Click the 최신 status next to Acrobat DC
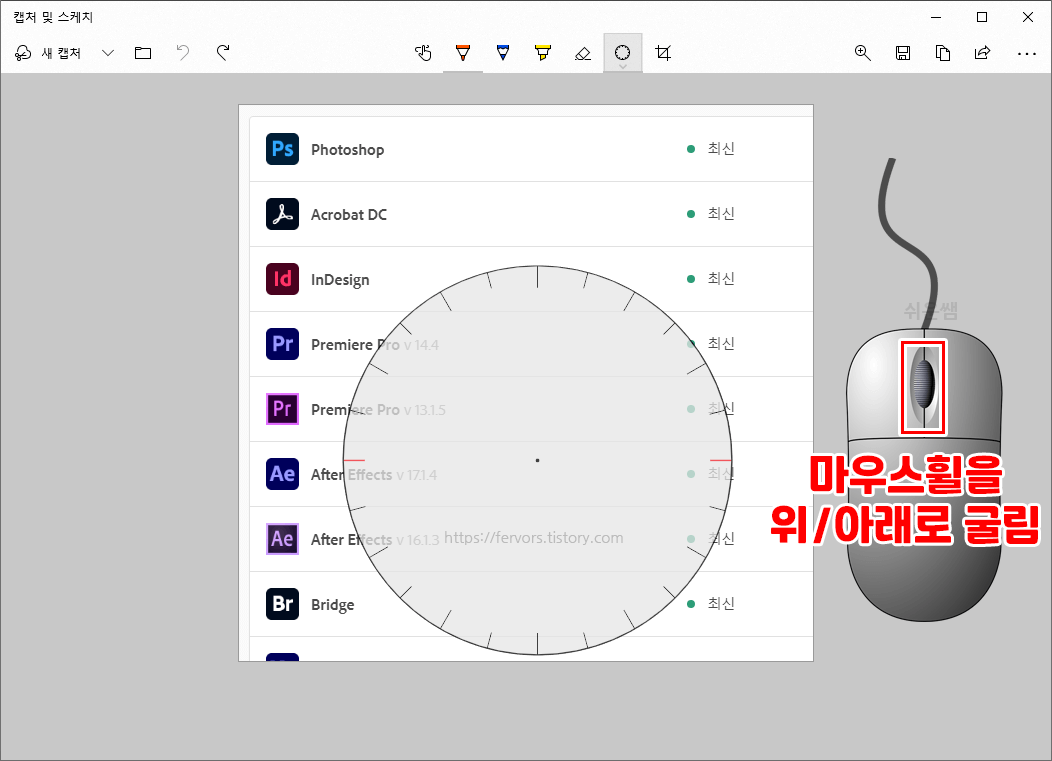The height and width of the screenshot is (761, 1052). pyautogui.click(x=721, y=214)
